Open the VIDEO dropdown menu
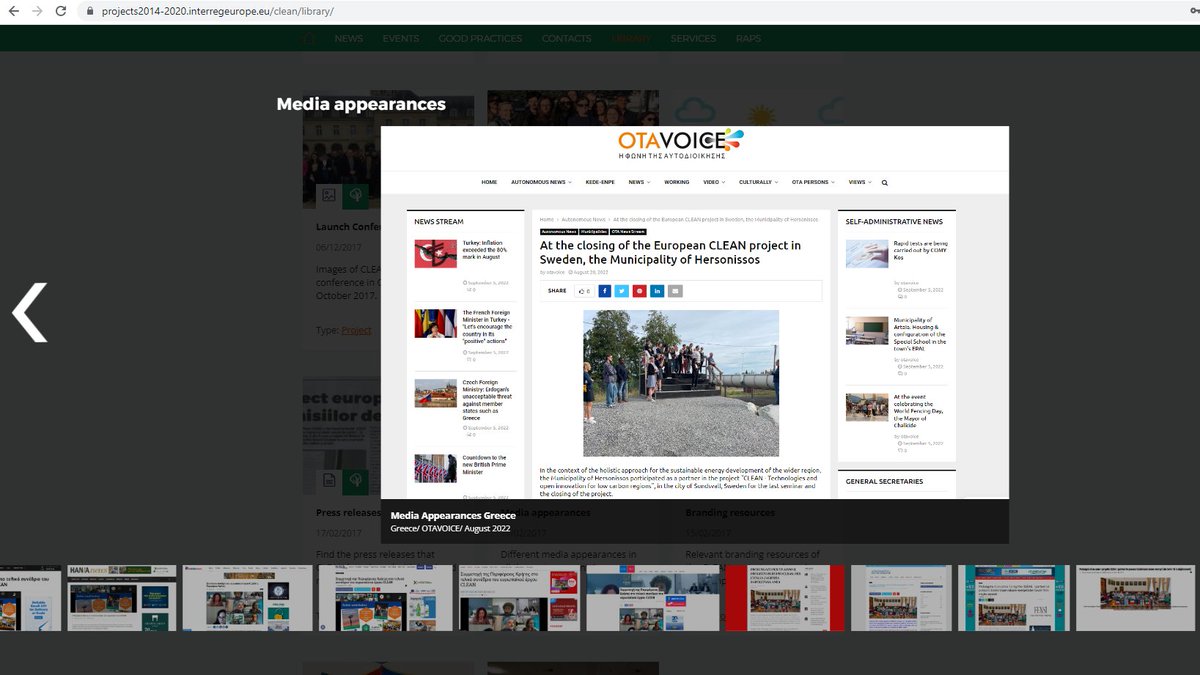This screenshot has width=1200, height=675. click(x=712, y=182)
